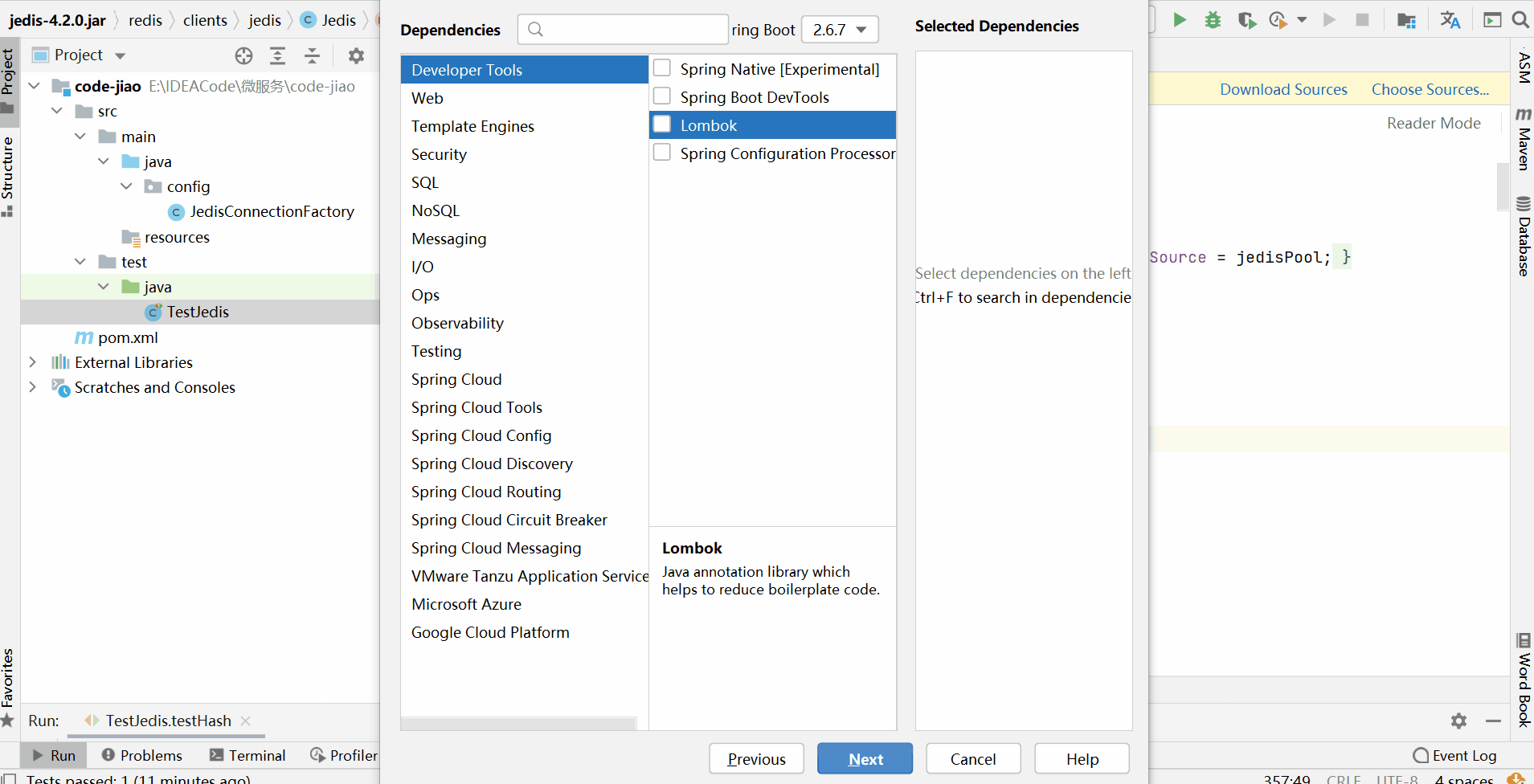This screenshot has width=1534, height=784.
Task: Check Spring Configuration Processor checkbox
Action: click(662, 153)
